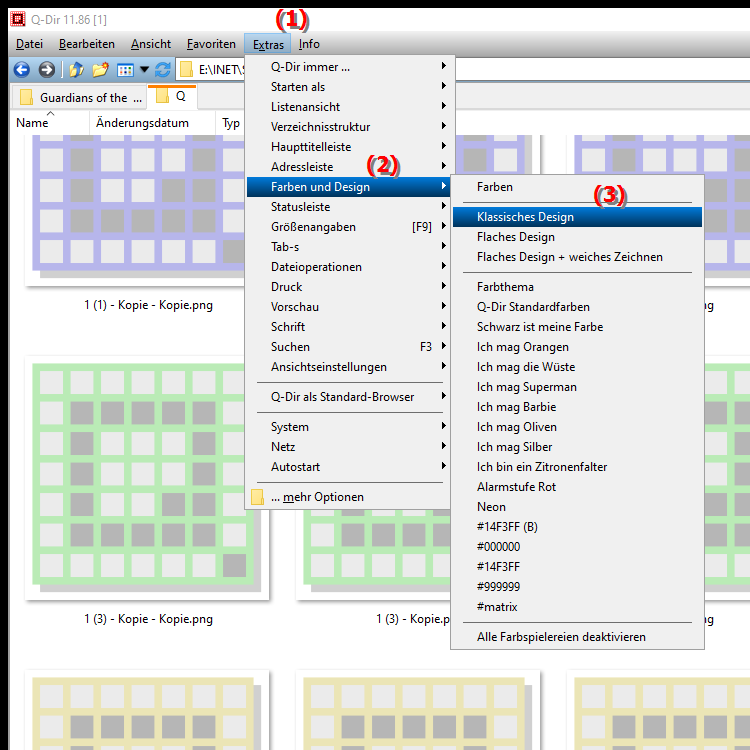This screenshot has width=750, height=750.
Task: Open the Bearbeiten menu
Action: coord(87,44)
